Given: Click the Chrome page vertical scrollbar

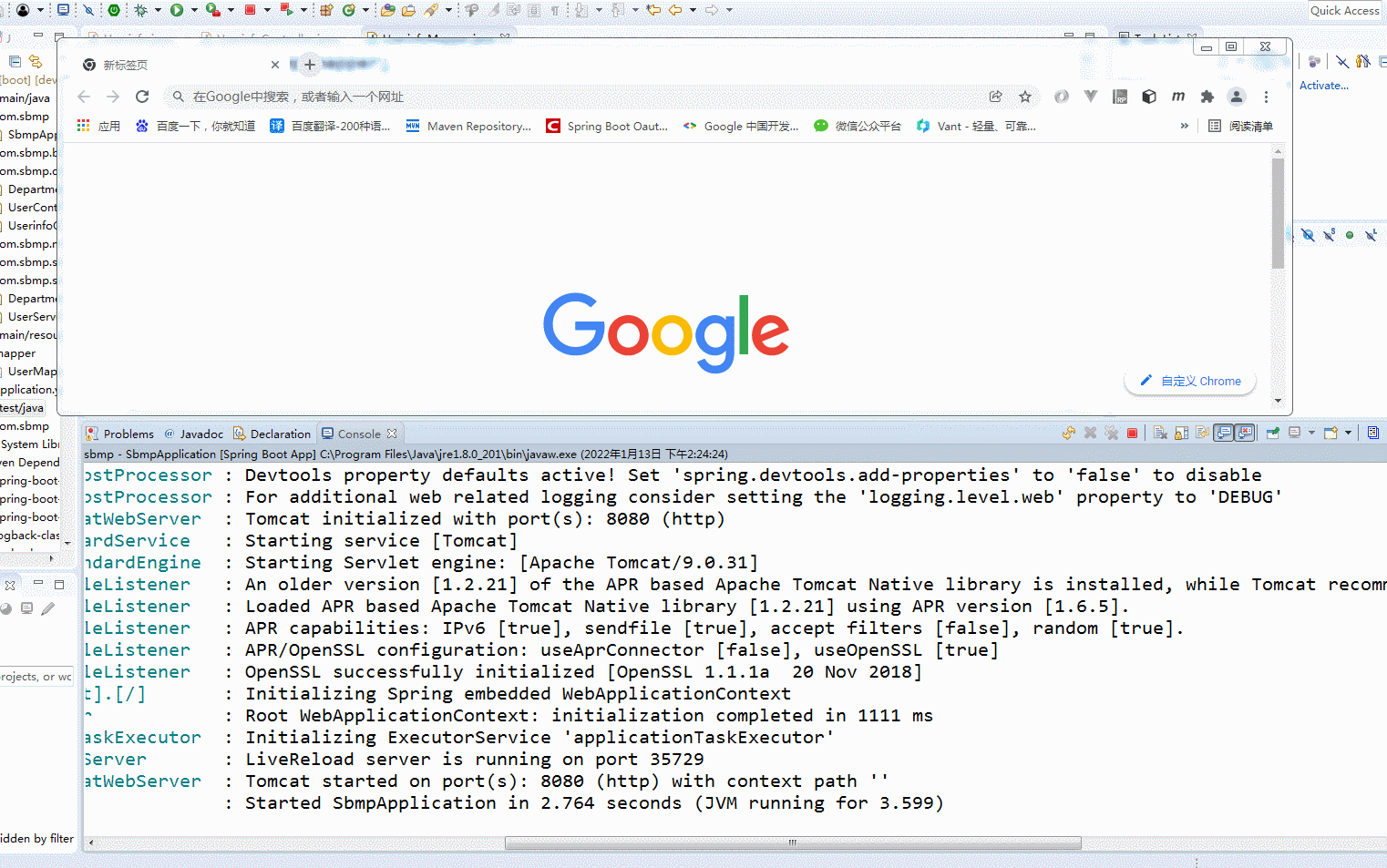Looking at the screenshot, I should point(1278,214).
